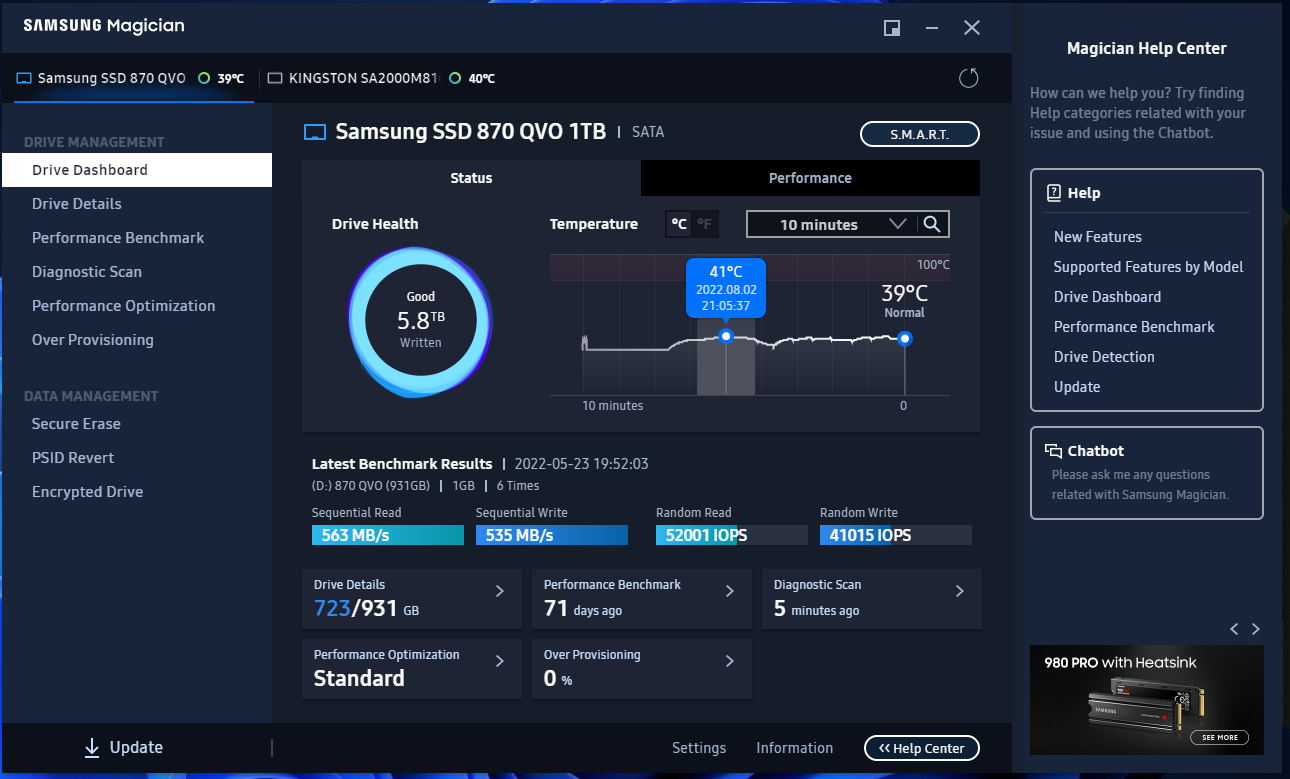
Task: Switch to the Status tab
Action: coord(471,178)
